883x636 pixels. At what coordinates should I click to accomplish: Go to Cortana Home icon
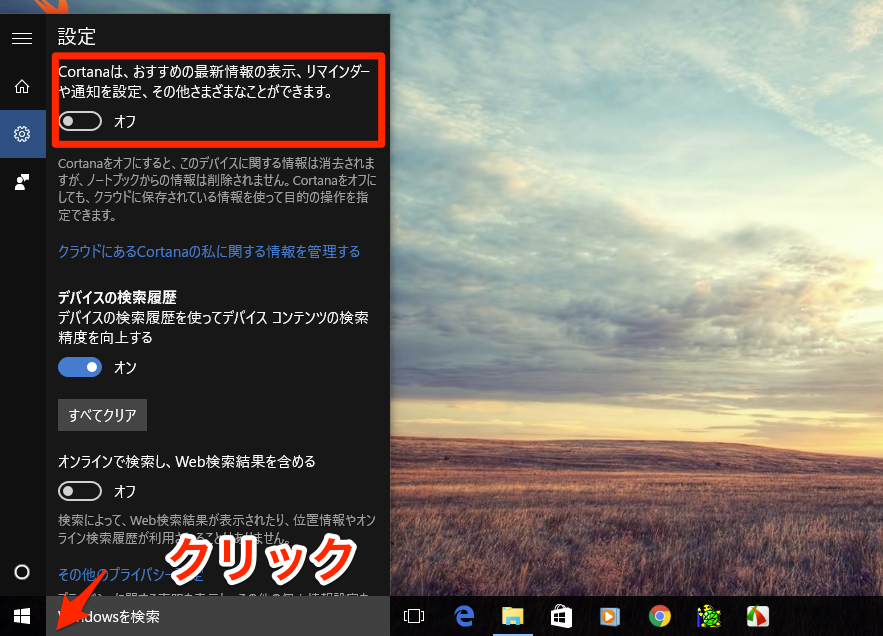(22, 86)
